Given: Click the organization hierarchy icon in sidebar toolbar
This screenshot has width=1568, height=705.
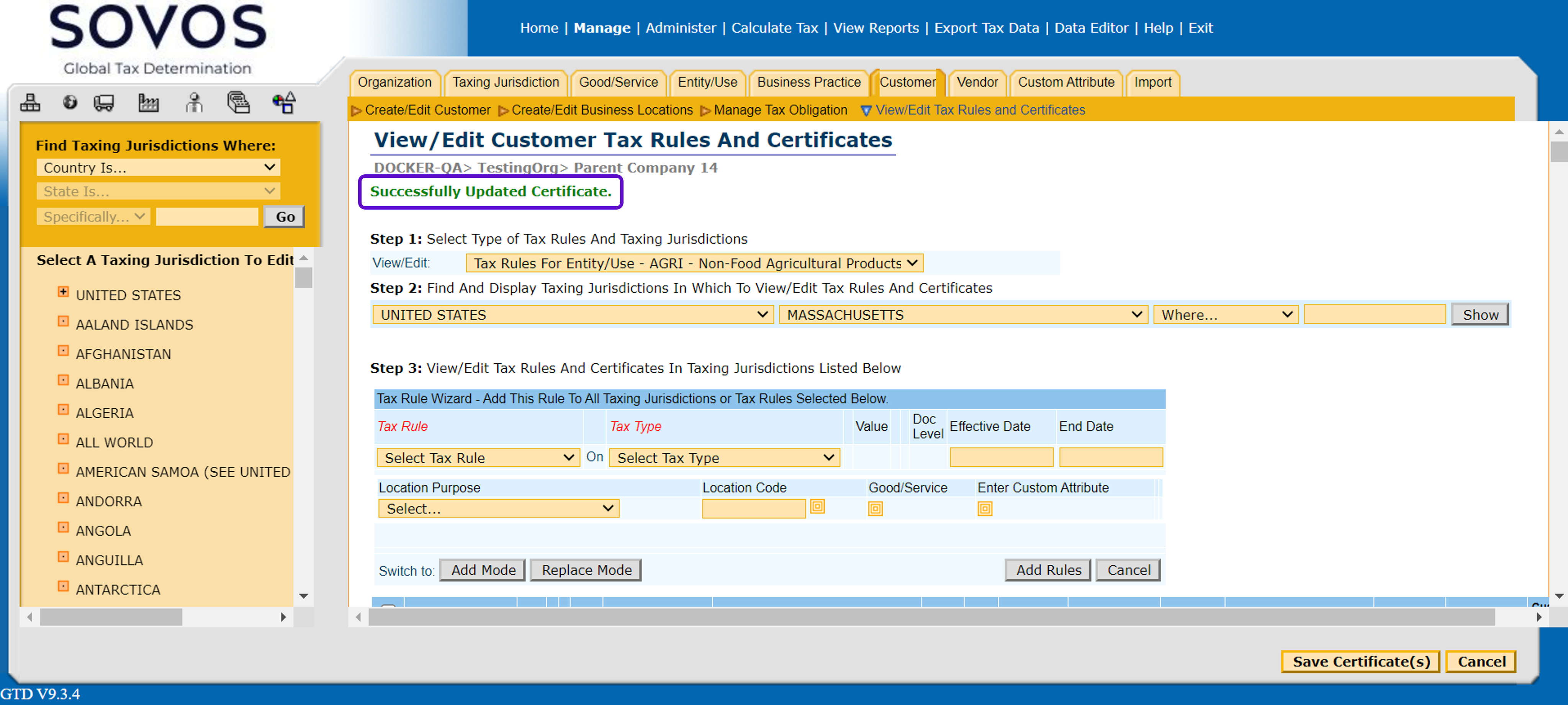Looking at the screenshot, I should [x=30, y=102].
